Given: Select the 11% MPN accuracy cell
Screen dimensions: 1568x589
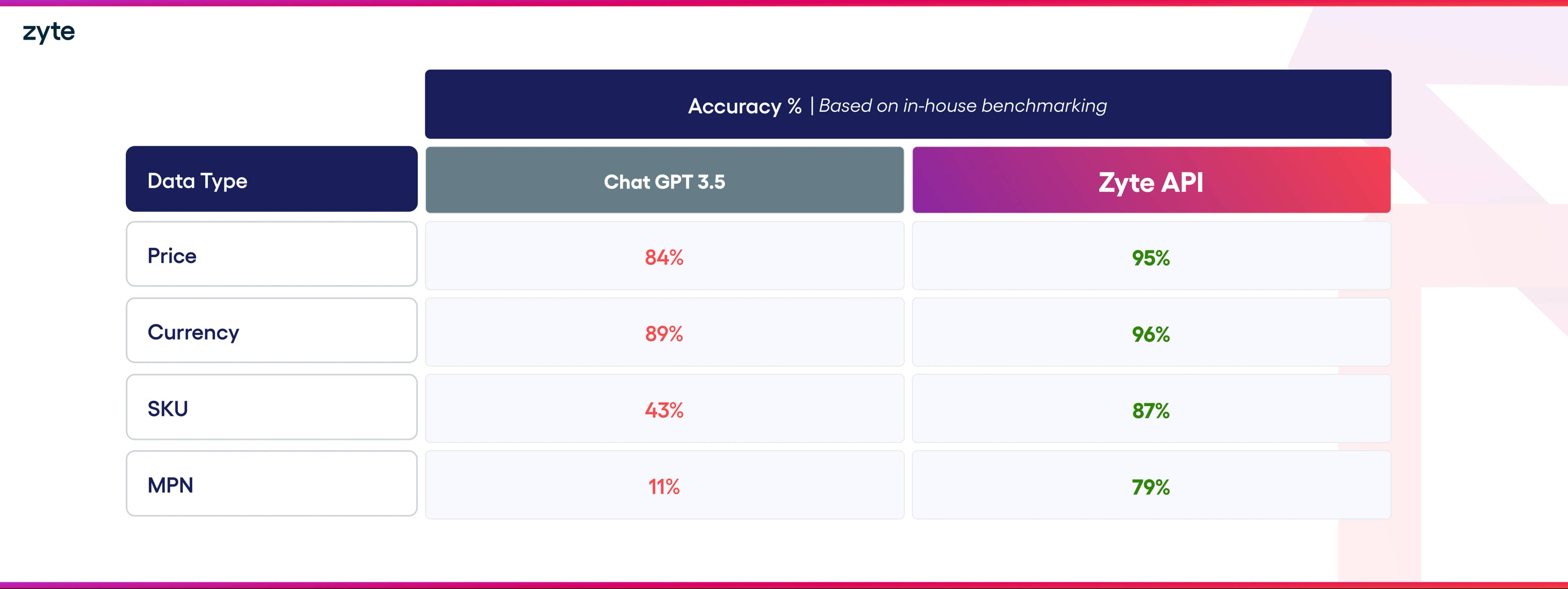Looking at the screenshot, I should [664, 486].
